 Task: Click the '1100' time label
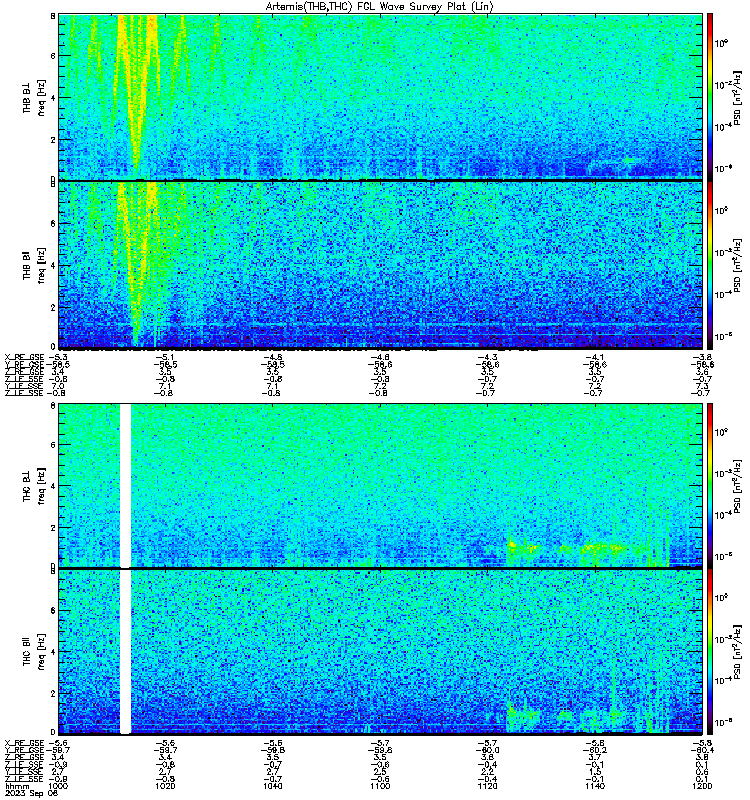(380, 786)
